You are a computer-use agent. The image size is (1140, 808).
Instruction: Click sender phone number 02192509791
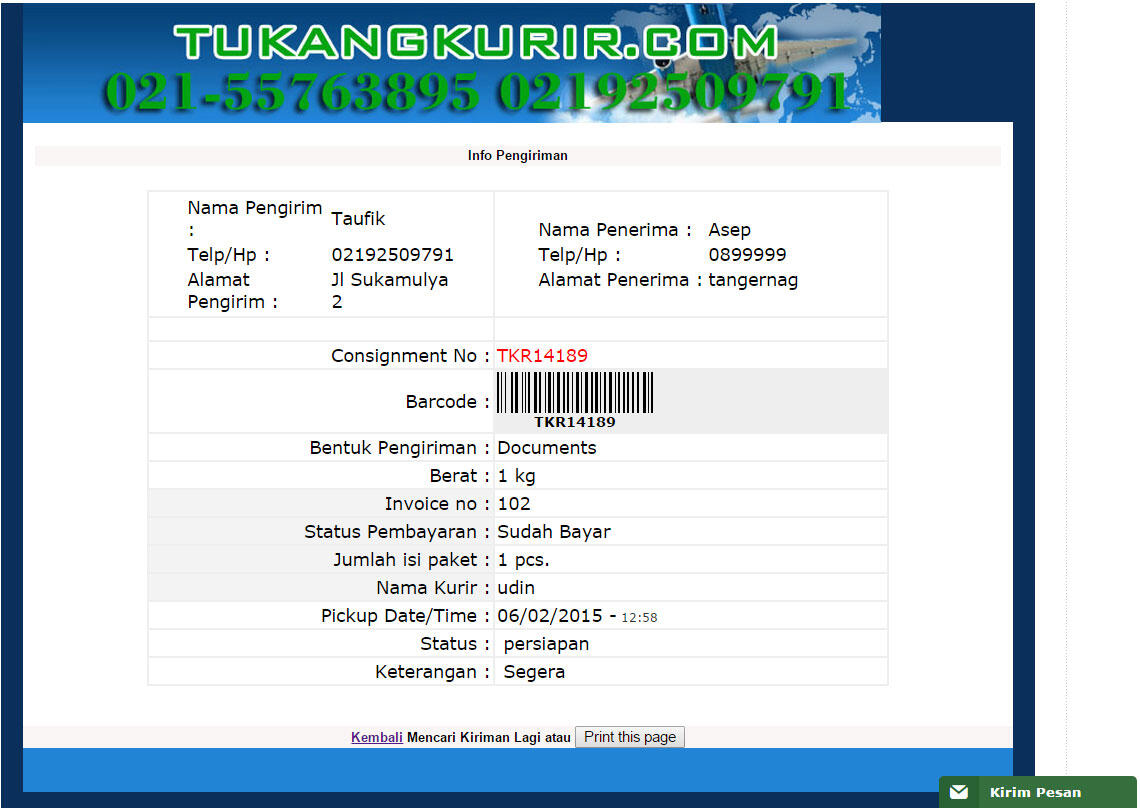tap(393, 255)
